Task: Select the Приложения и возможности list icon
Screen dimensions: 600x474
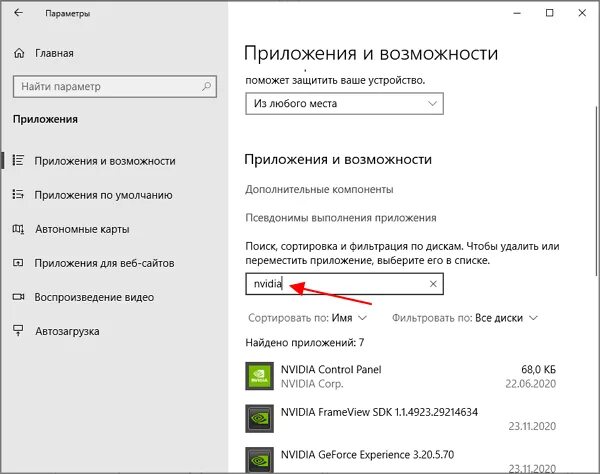Action: point(18,160)
